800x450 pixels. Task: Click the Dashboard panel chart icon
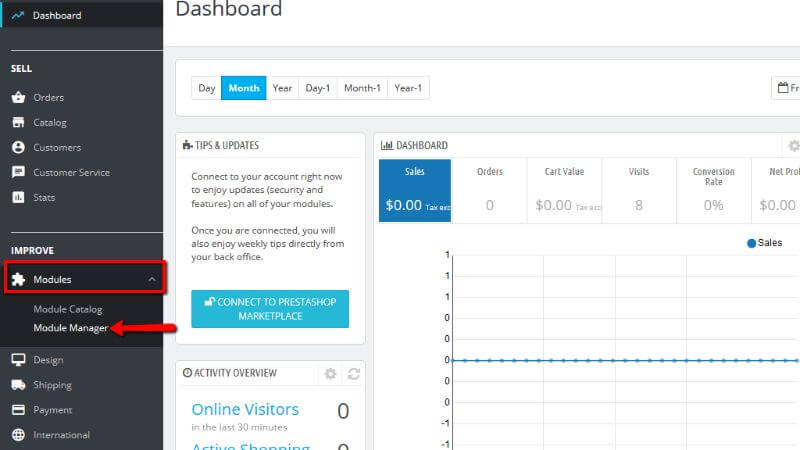(x=387, y=145)
